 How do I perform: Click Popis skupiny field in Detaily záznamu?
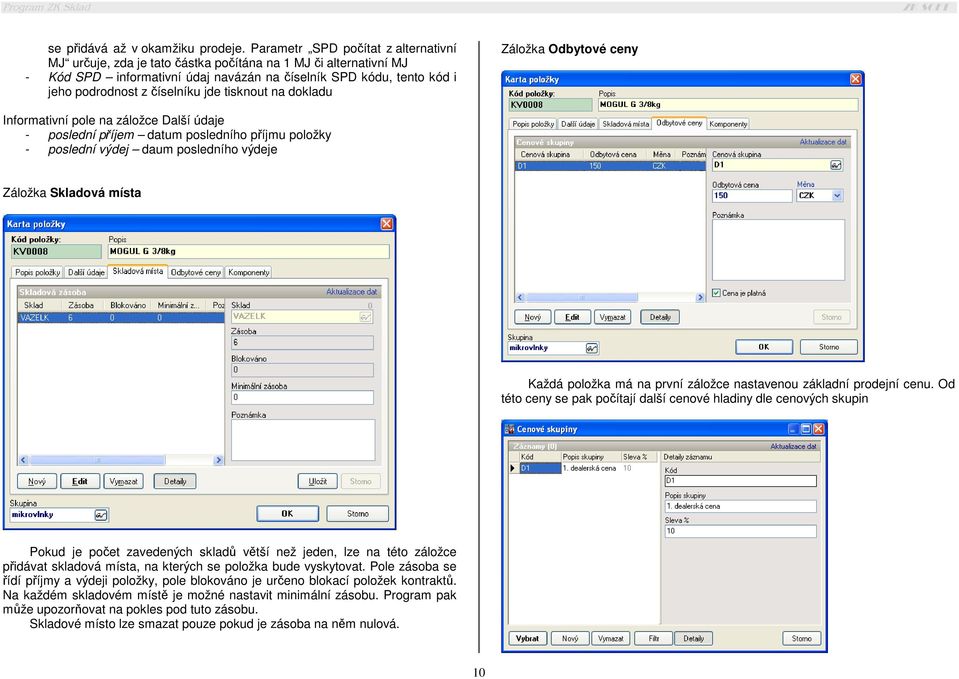(x=741, y=506)
